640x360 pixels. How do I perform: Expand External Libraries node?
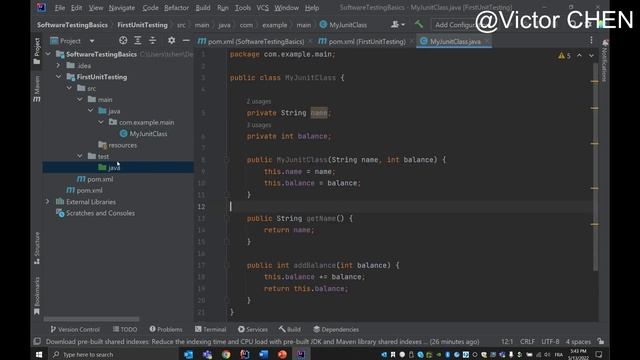click(47, 202)
